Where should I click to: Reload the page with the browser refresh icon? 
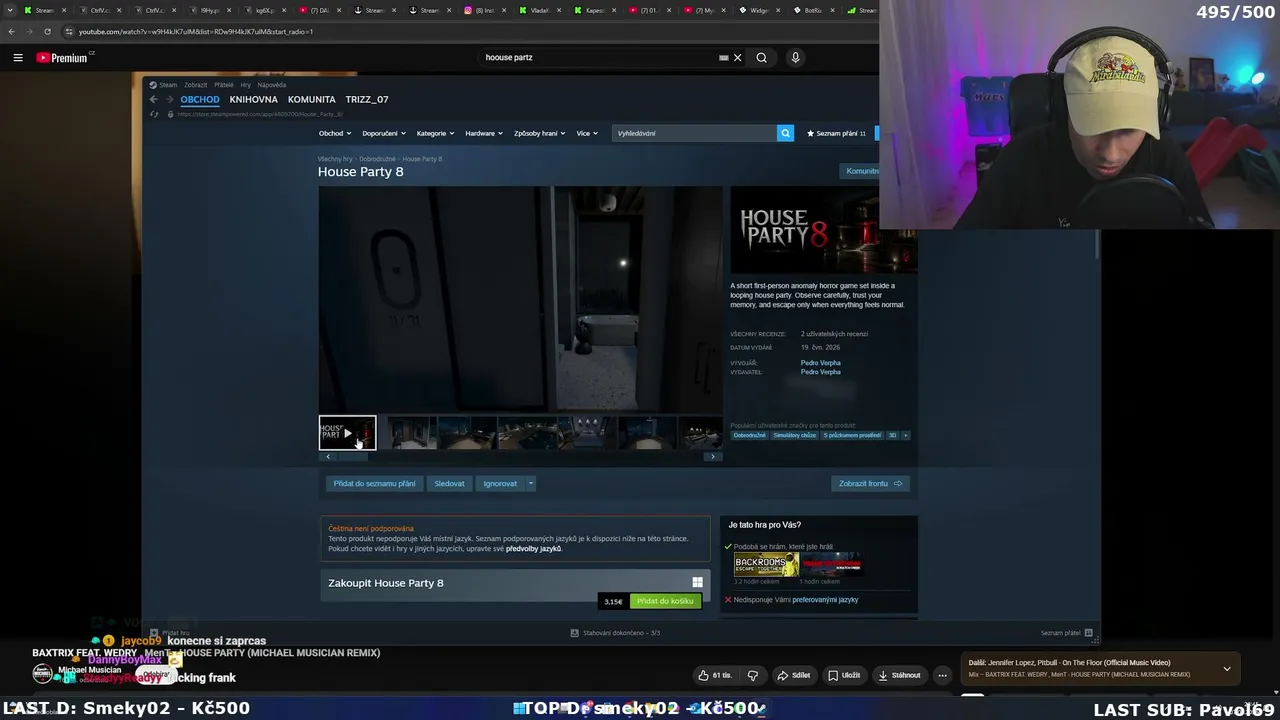[x=47, y=32]
